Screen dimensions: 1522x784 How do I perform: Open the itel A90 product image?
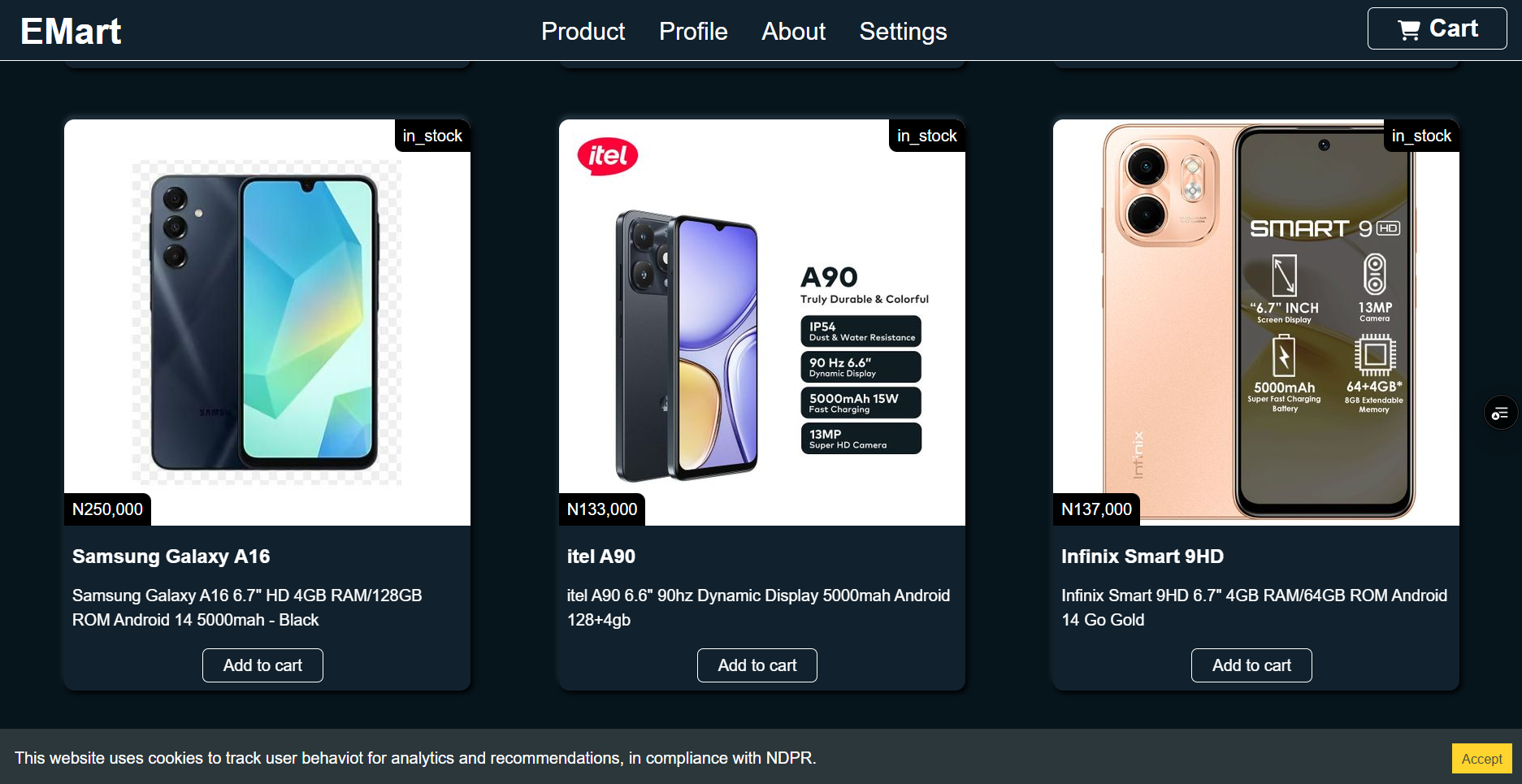pos(761,322)
